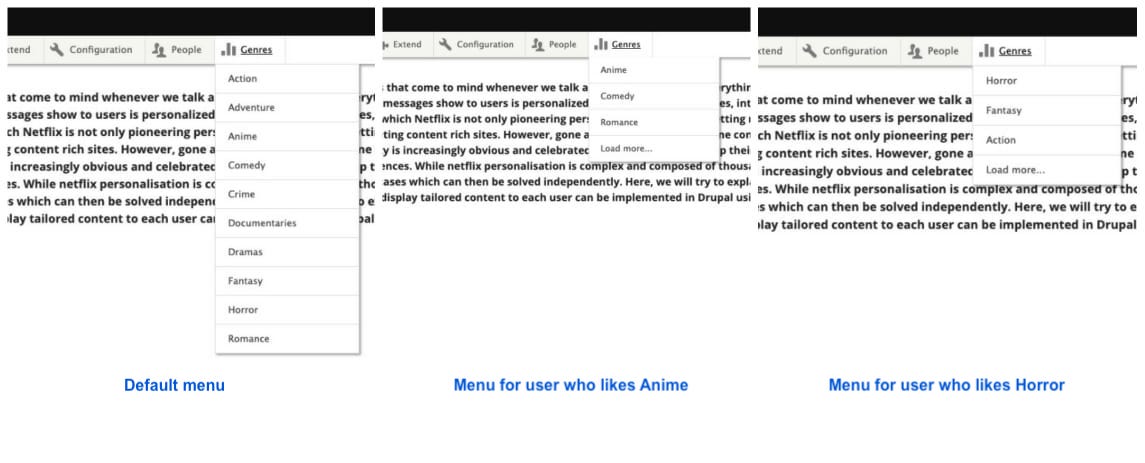This screenshot has height=463, width=1145.
Task: Click the 'Menu for user who likes Anime' caption
Action: (571, 385)
